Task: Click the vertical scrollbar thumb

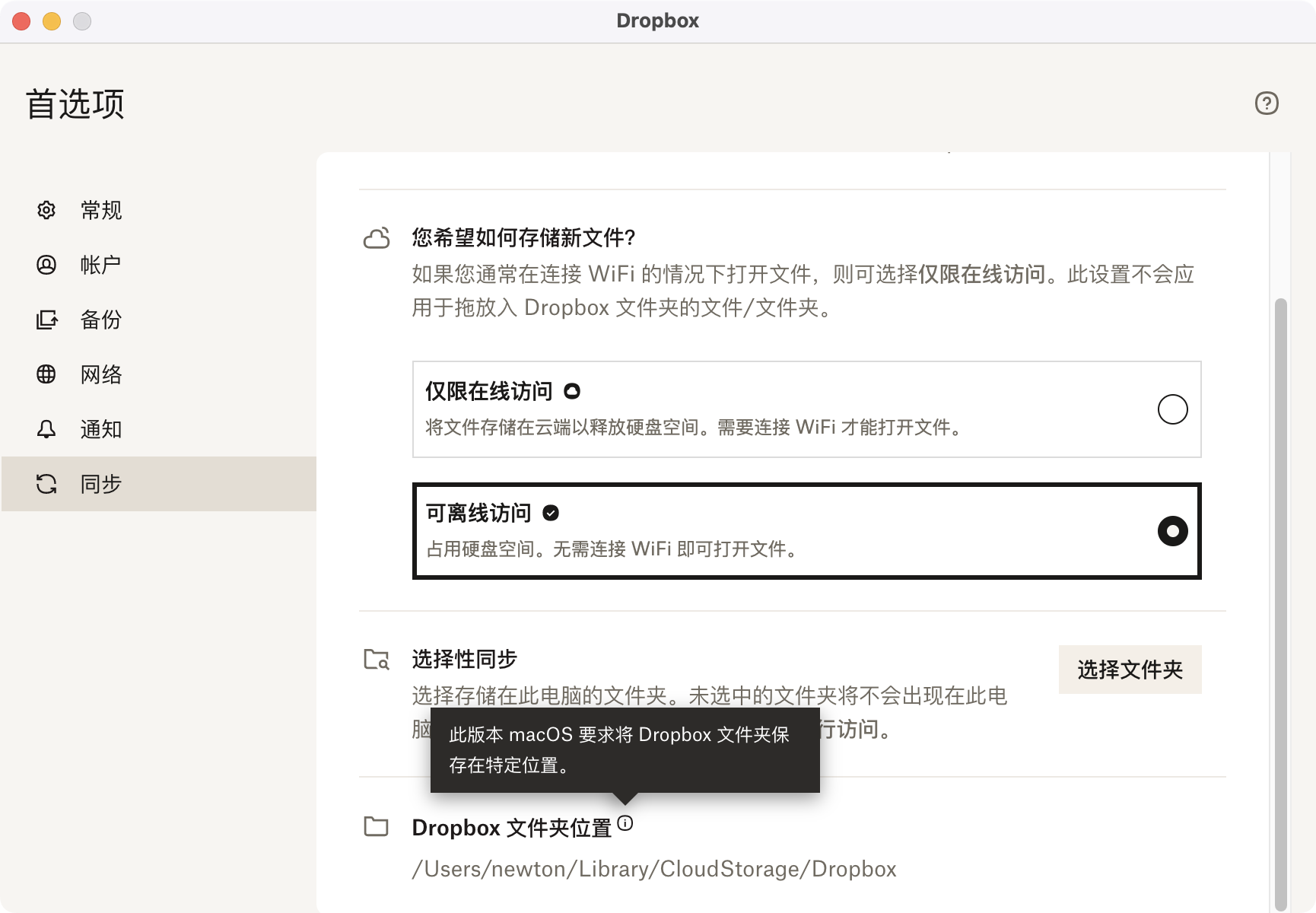Action: coord(1281,605)
